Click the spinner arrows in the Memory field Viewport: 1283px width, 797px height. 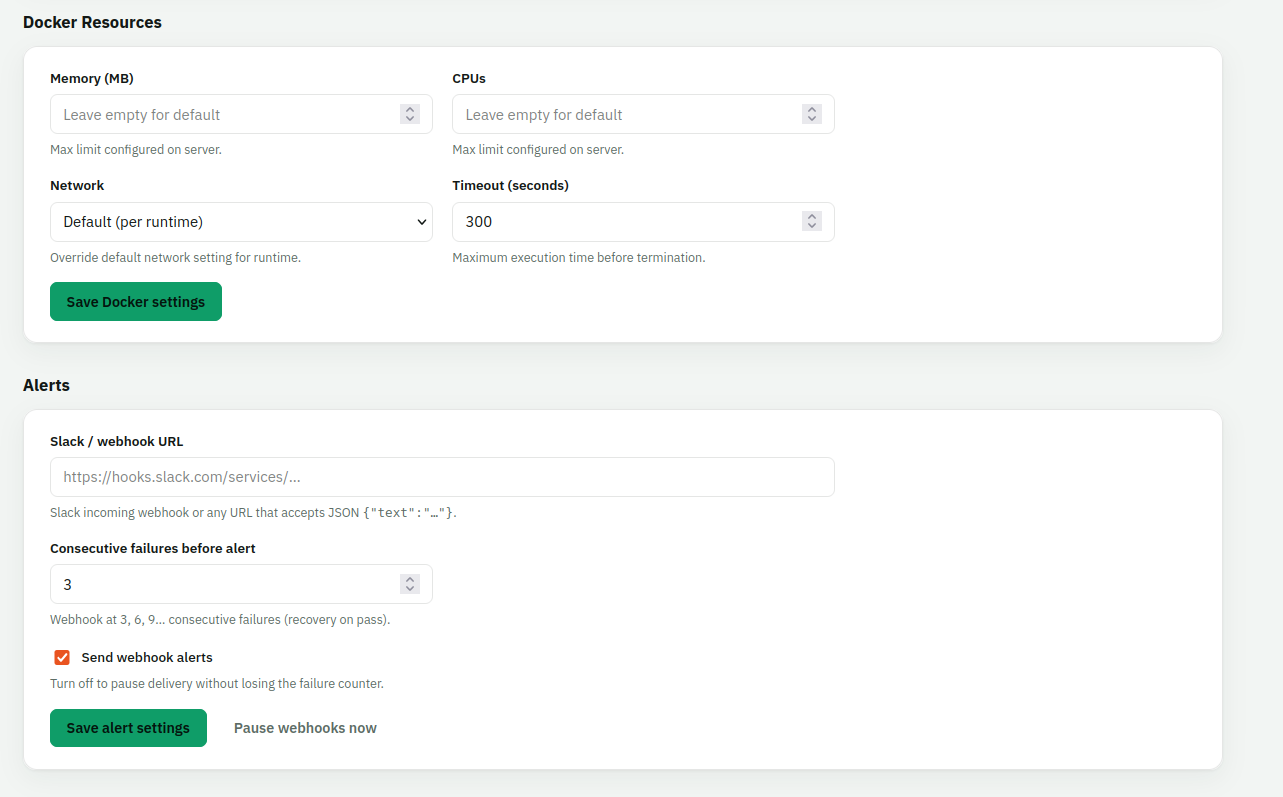pyautogui.click(x=410, y=114)
